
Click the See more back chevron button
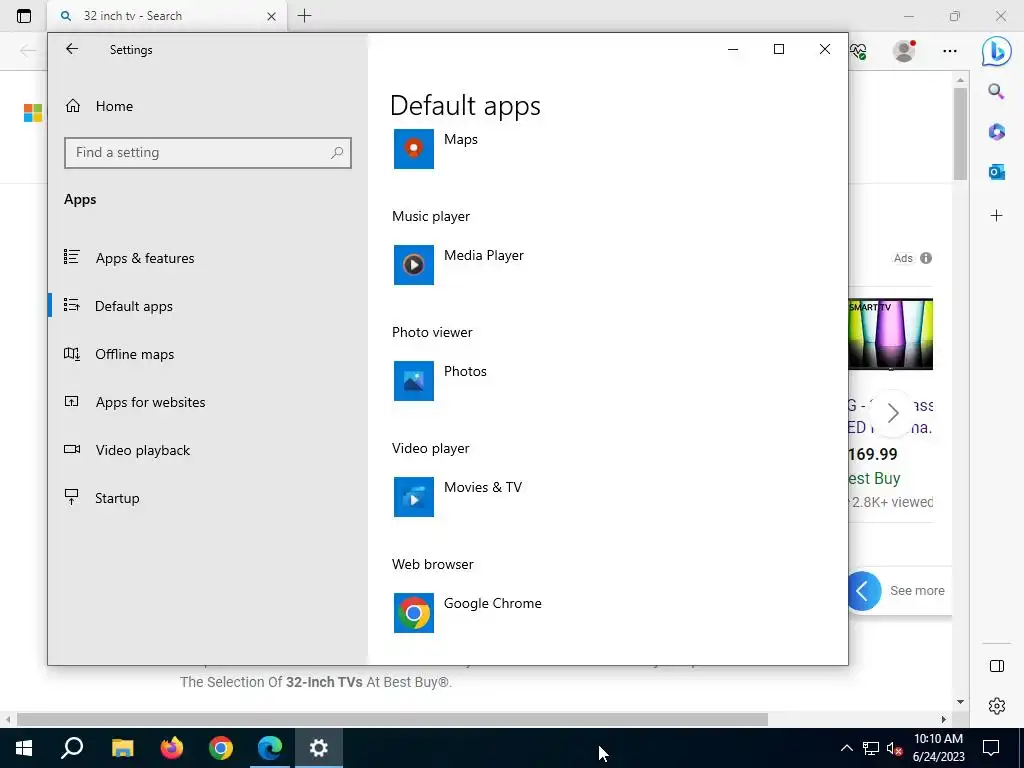coord(863,591)
